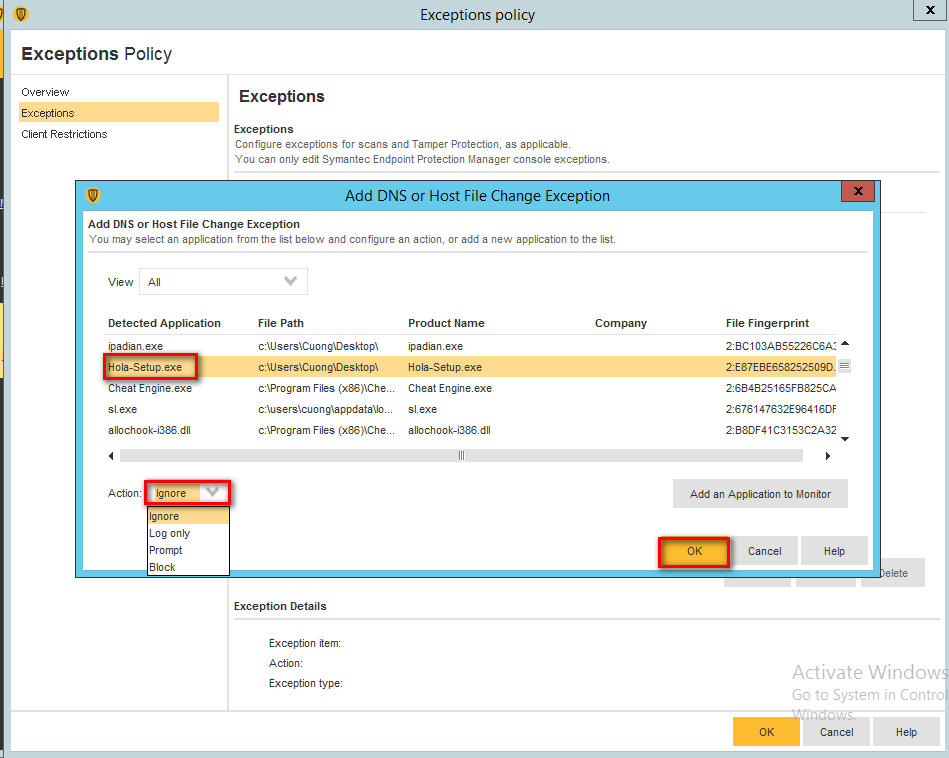
Task: Click the list's scroll up arrow
Action: [845, 343]
